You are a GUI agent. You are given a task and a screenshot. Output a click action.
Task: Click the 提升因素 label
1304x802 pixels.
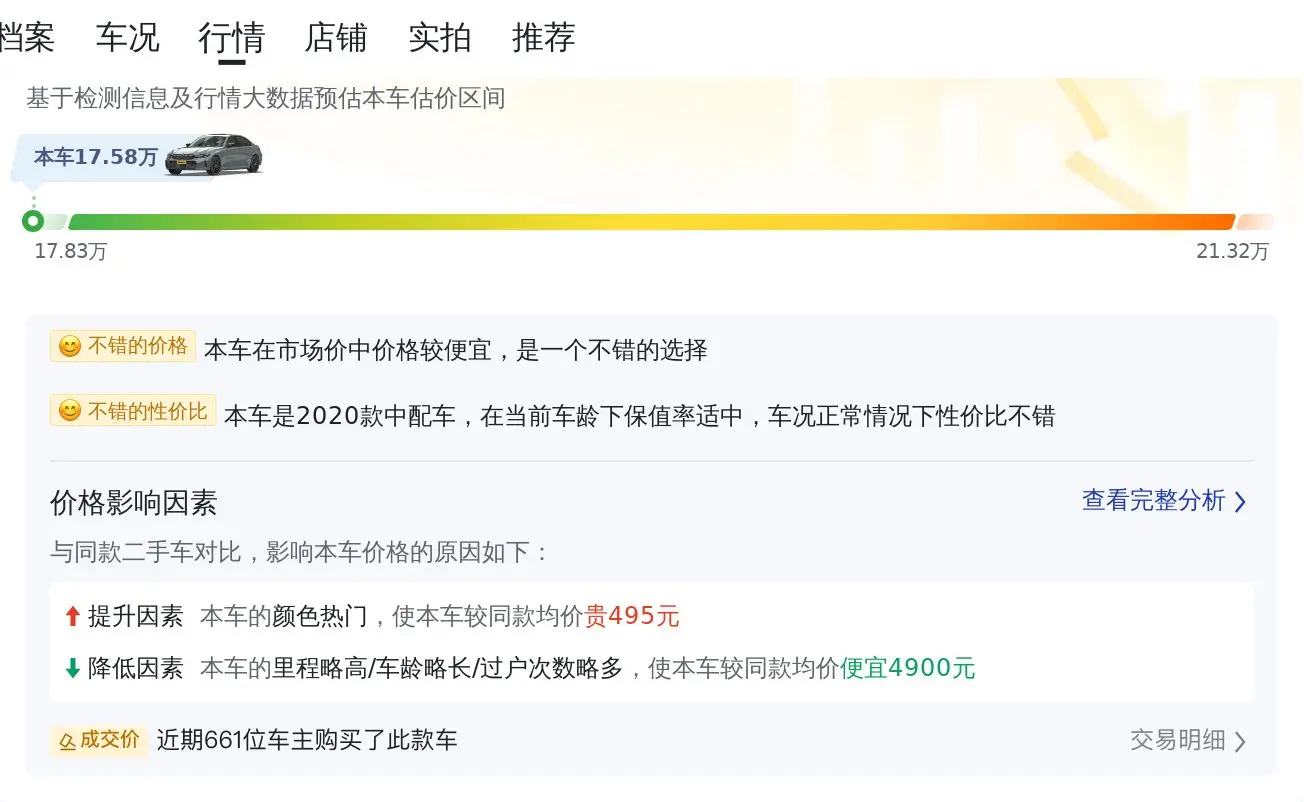tap(136, 617)
